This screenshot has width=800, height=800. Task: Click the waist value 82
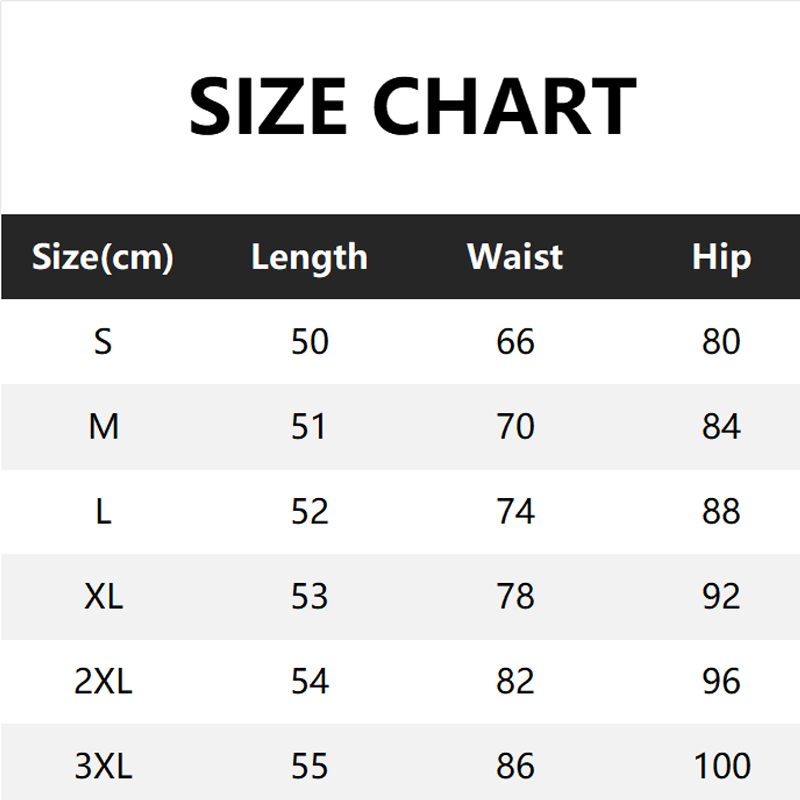click(515, 682)
